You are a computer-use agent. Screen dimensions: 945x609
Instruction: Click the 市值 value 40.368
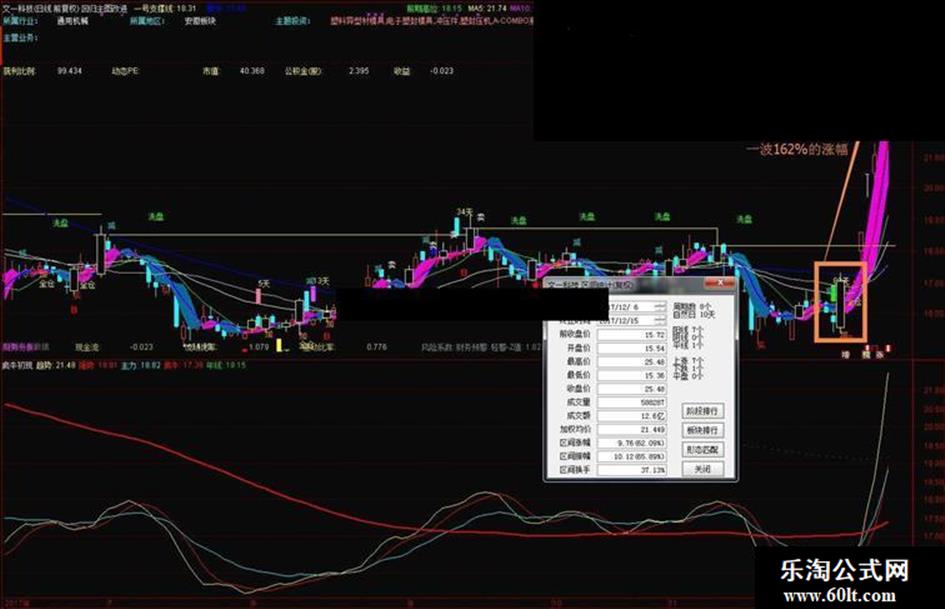252,71
